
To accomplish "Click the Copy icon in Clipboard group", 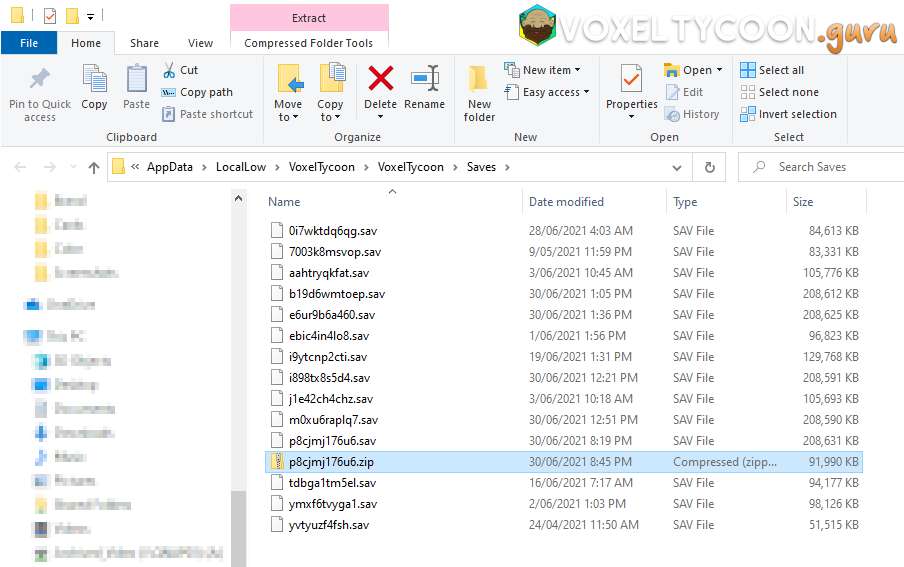I will point(94,80).
